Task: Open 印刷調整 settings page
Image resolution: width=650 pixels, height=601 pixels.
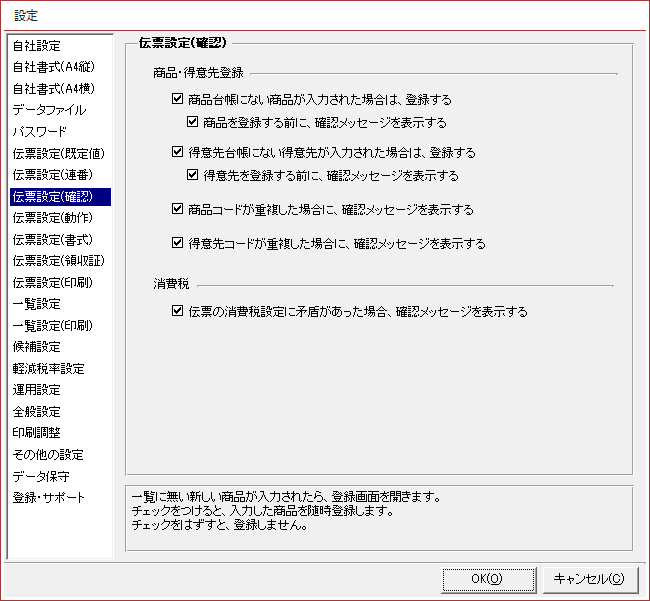Action: pyautogui.click(x=36, y=433)
